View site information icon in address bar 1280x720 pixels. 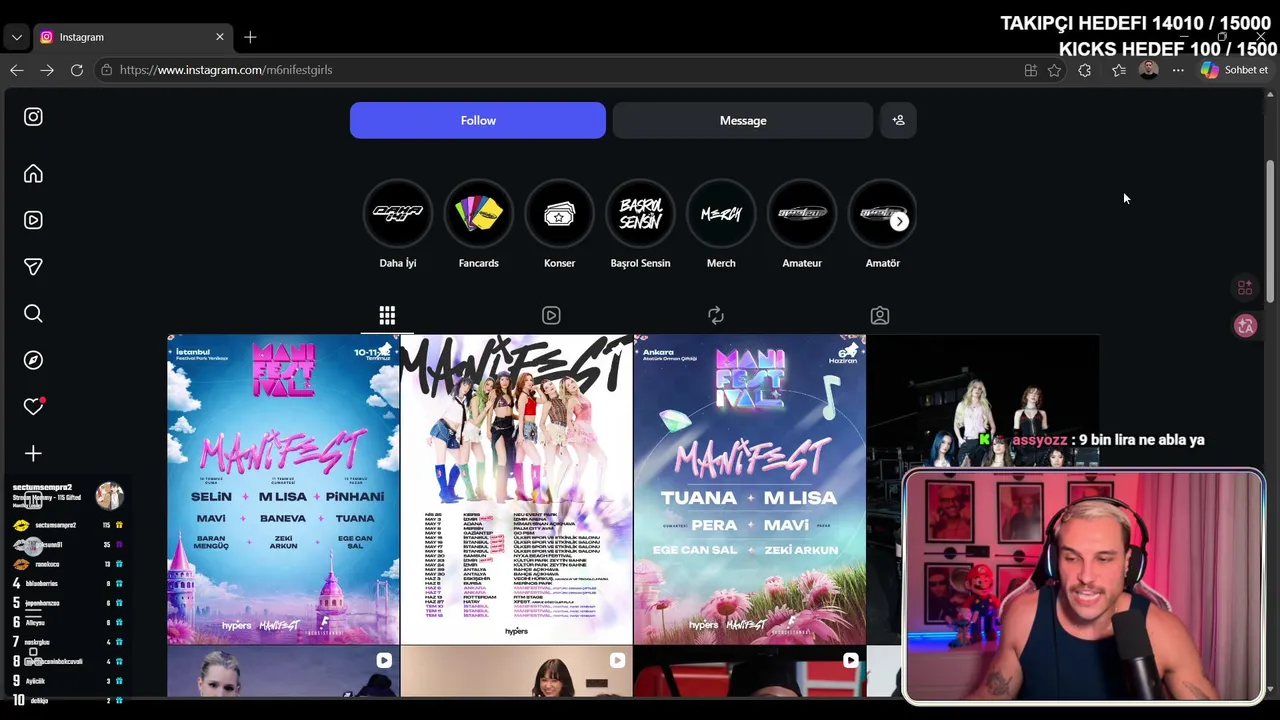coord(107,70)
